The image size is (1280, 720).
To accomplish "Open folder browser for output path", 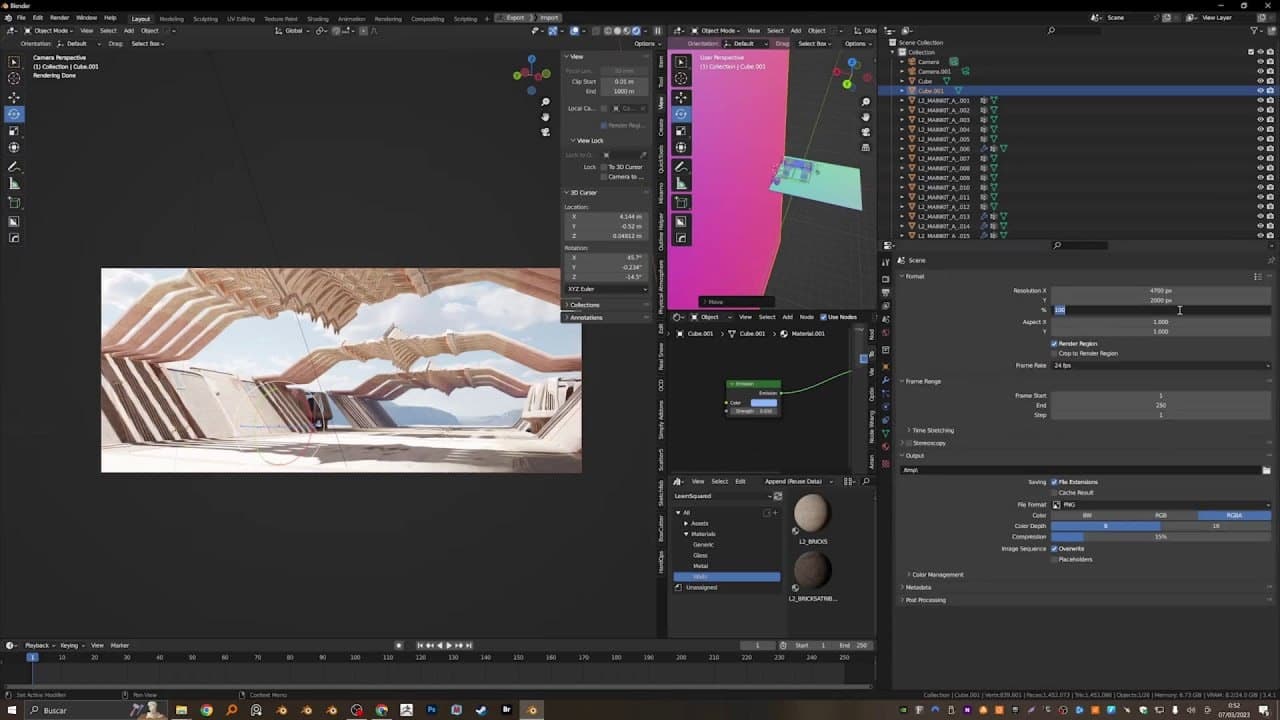I will click(1266, 470).
